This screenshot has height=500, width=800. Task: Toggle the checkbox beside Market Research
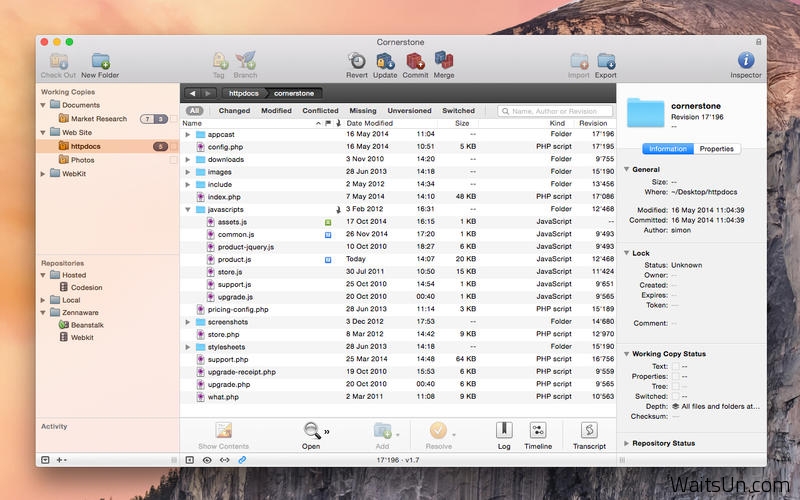point(173,119)
